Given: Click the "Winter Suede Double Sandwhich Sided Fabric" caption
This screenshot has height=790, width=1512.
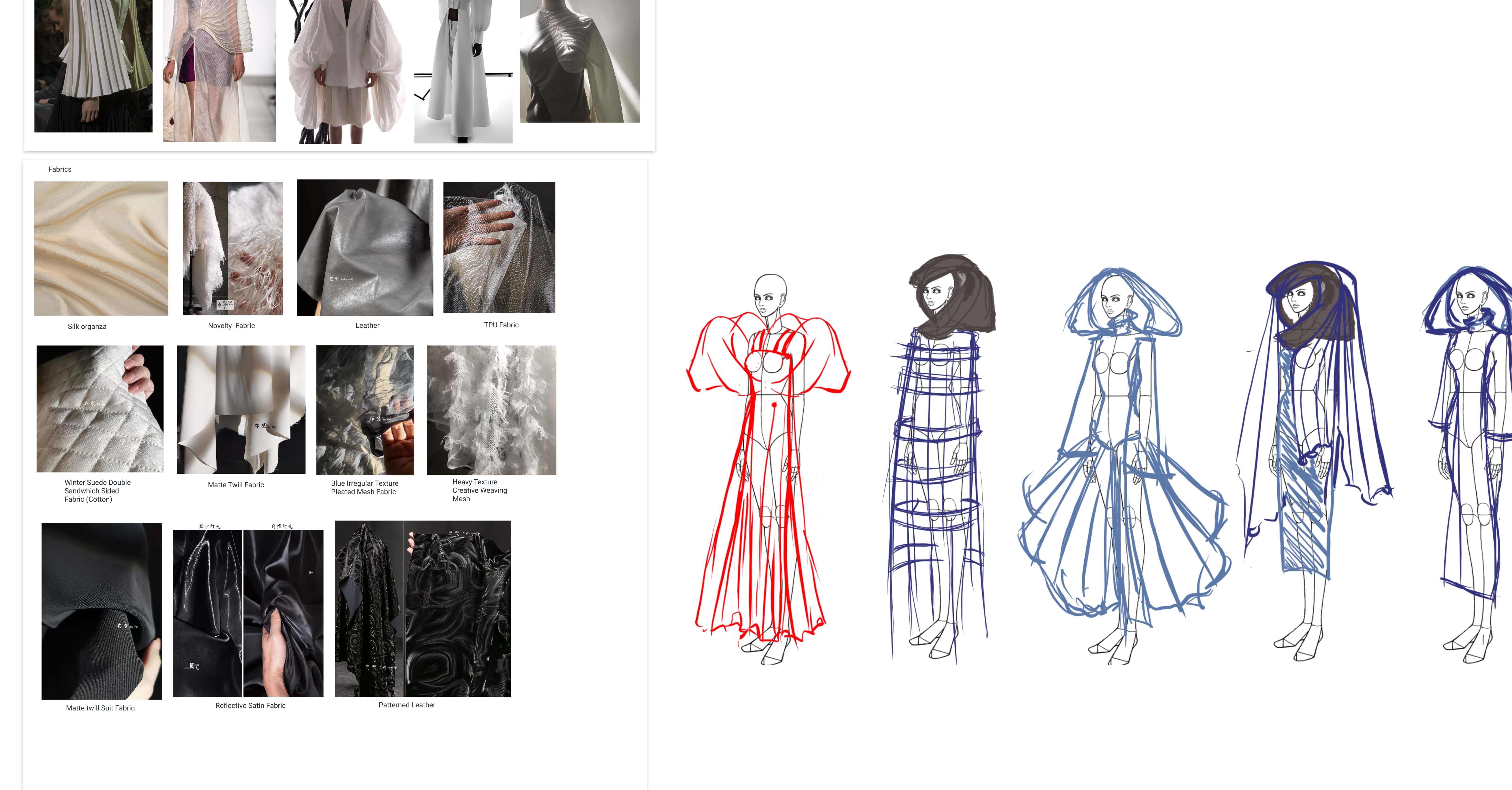Looking at the screenshot, I should coord(97,491).
